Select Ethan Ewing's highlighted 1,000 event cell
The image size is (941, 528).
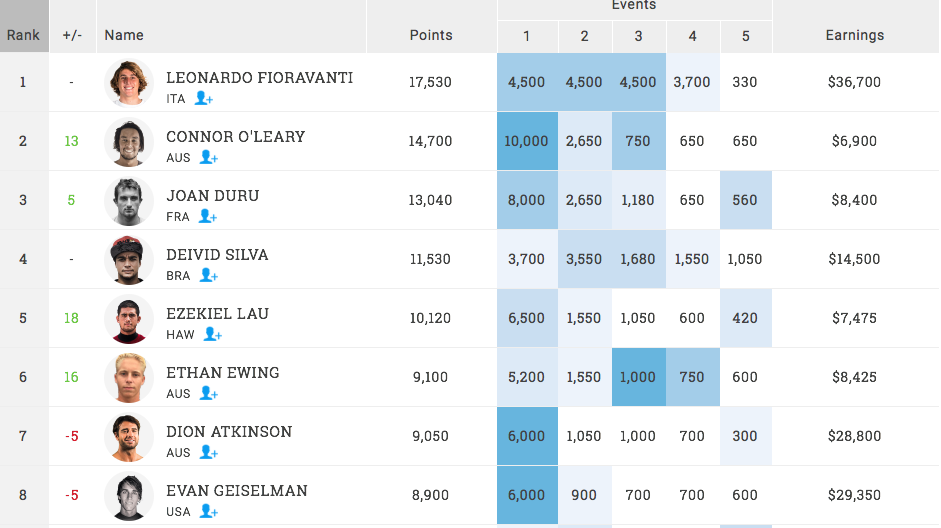638,377
